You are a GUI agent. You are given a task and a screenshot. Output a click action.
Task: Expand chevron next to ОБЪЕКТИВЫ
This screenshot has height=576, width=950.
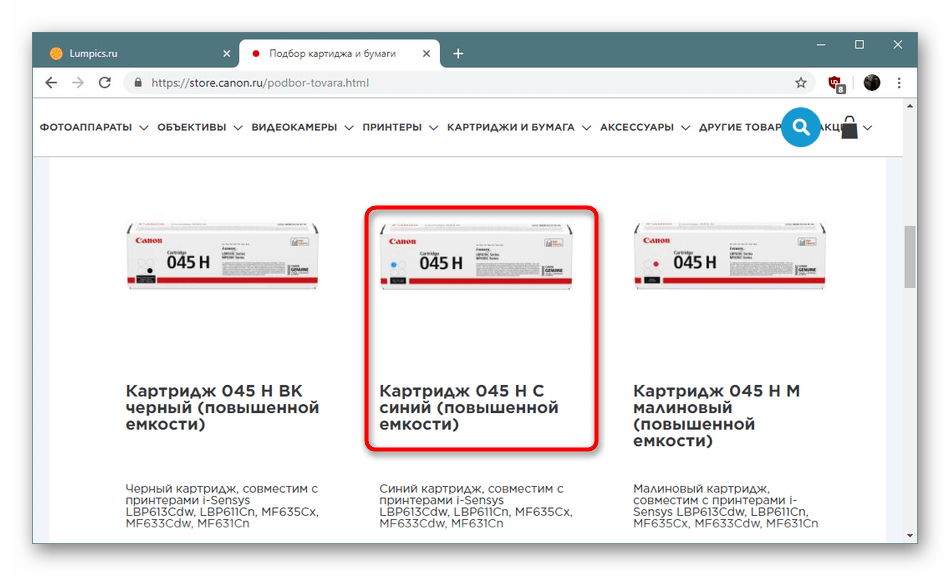click(238, 128)
